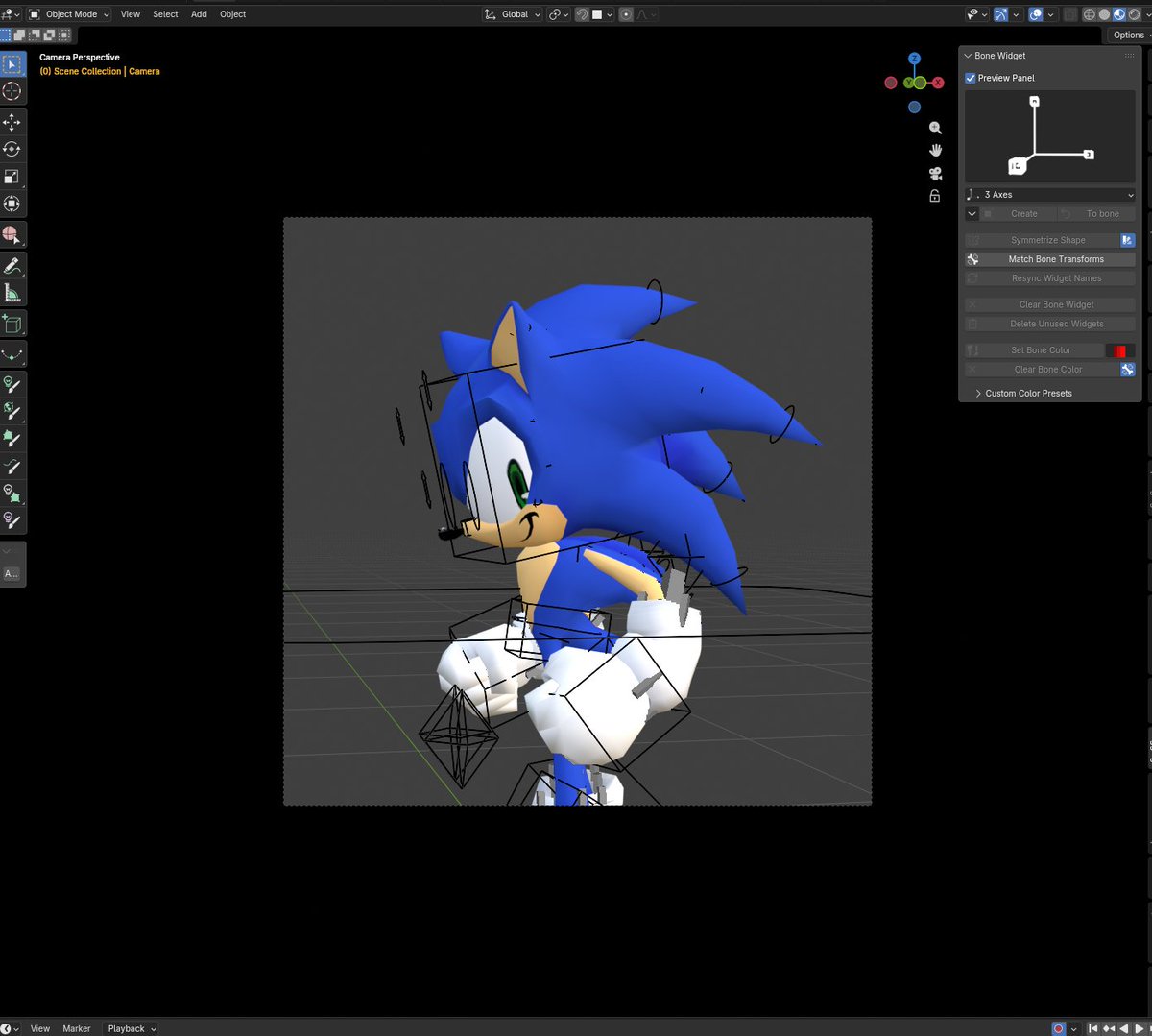Switch to Material Preview shading

click(1119, 14)
